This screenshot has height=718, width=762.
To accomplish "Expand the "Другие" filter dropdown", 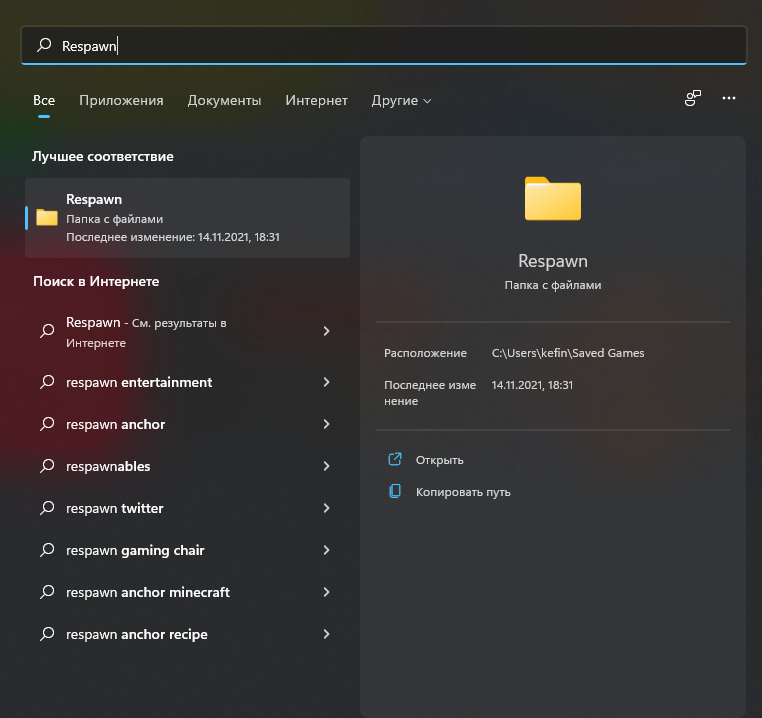I will pyautogui.click(x=401, y=101).
